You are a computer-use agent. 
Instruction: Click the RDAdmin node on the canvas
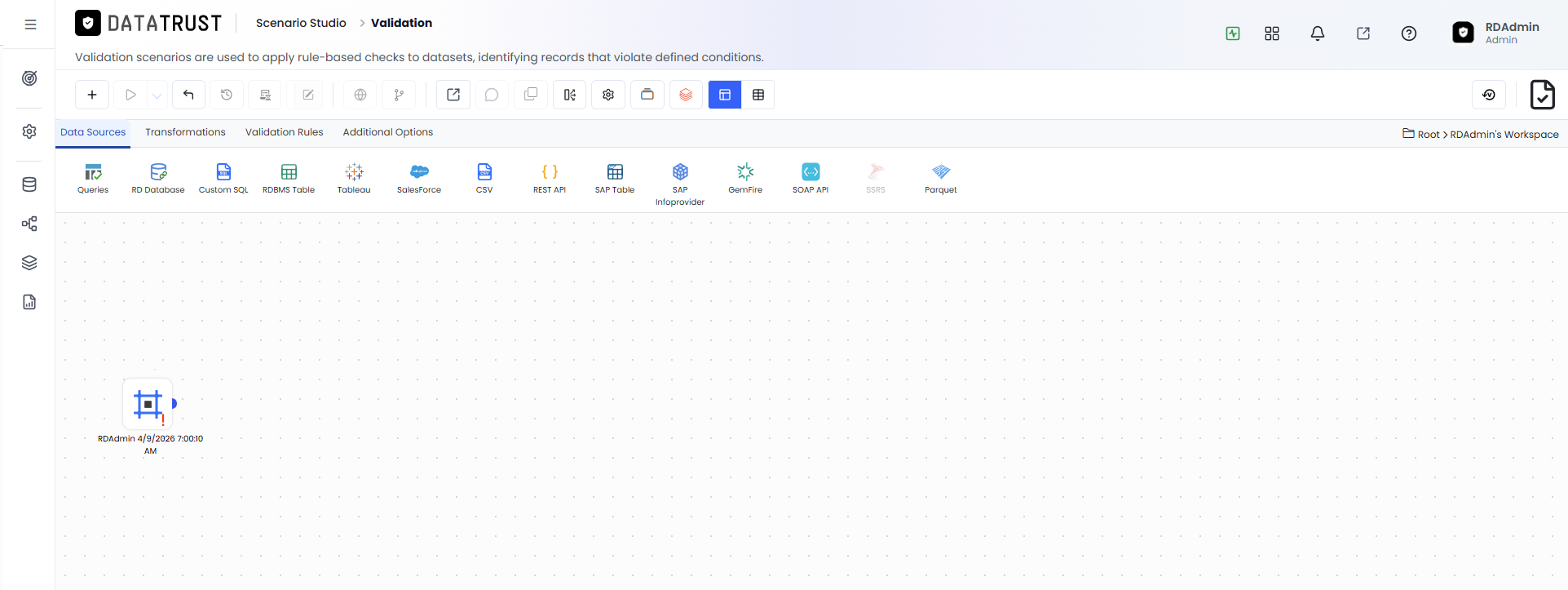pos(148,404)
